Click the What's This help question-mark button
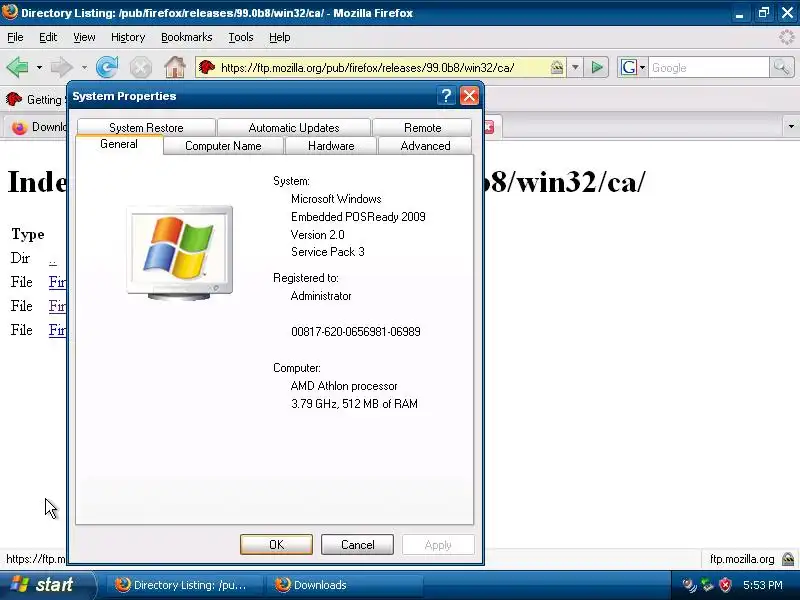The width and height of the screenshot is (800, 600). click(446, 95)
